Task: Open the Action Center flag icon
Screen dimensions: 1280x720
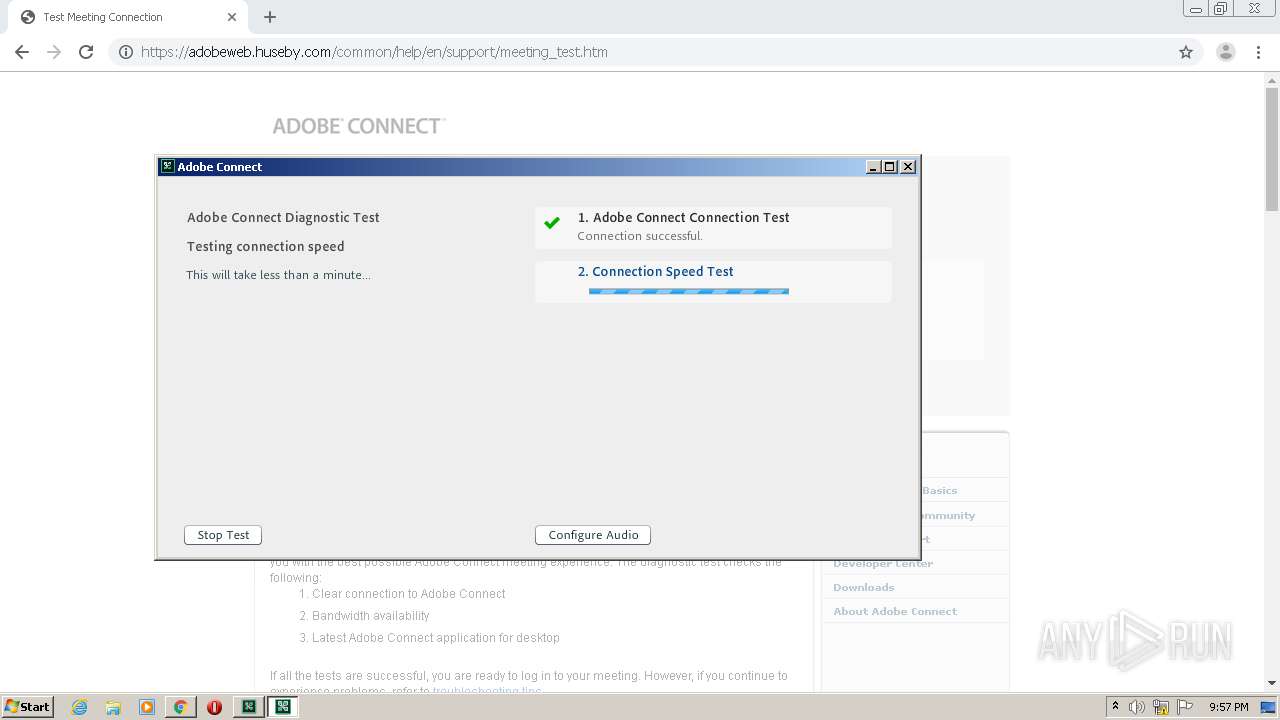Action: (x=1185, y=707)
